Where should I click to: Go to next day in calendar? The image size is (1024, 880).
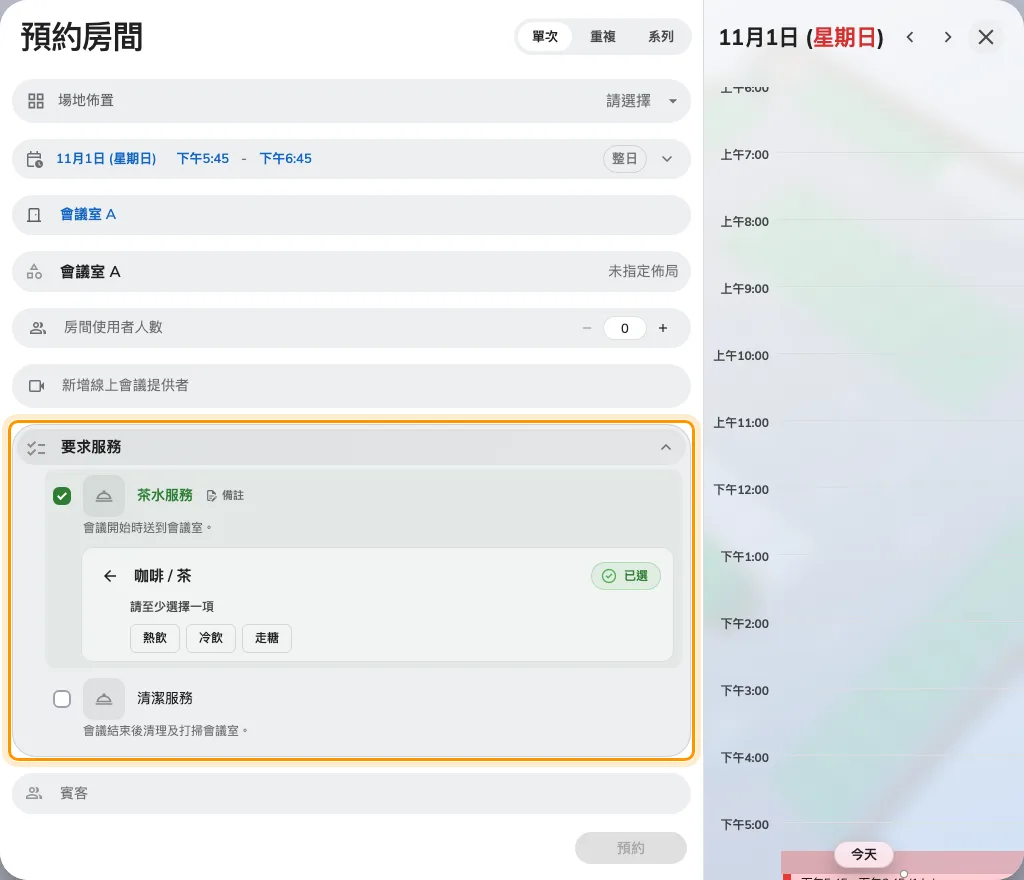pos(948,37)
